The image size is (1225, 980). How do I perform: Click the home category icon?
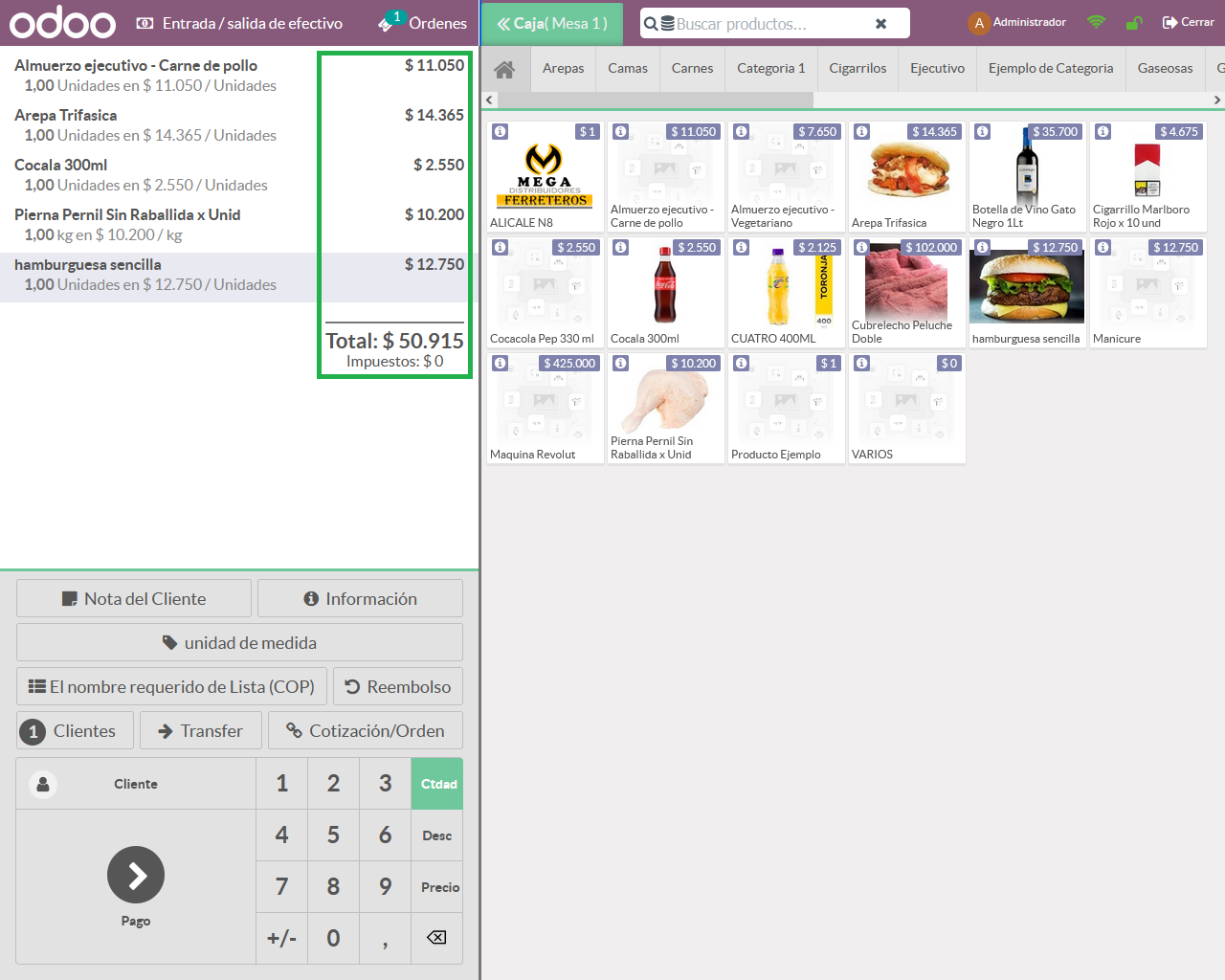coord(504,69)
